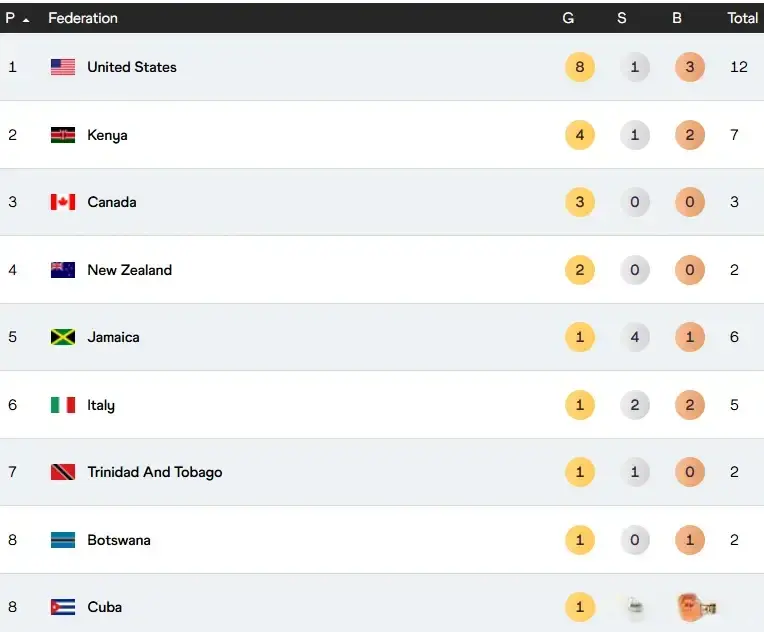
Task: Click the Kenya flag icon
Action: click(x=63, y=135)
